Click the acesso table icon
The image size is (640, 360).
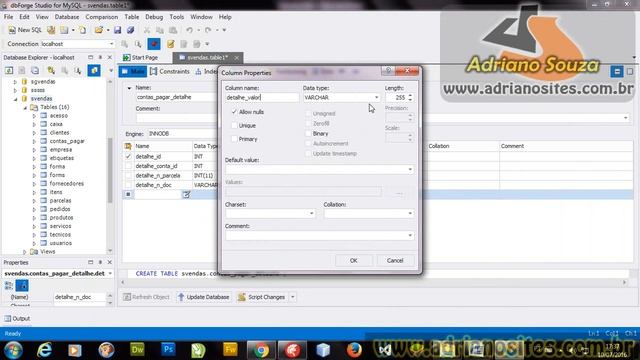(44, 116)
